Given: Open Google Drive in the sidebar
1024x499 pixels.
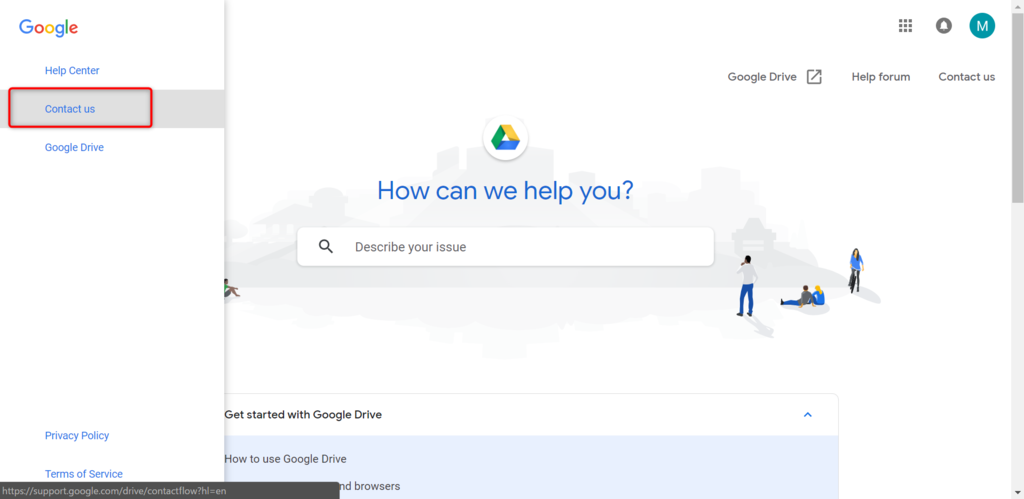Looking at the screenshot, I should pyautogui.click(x=74, y=148).
